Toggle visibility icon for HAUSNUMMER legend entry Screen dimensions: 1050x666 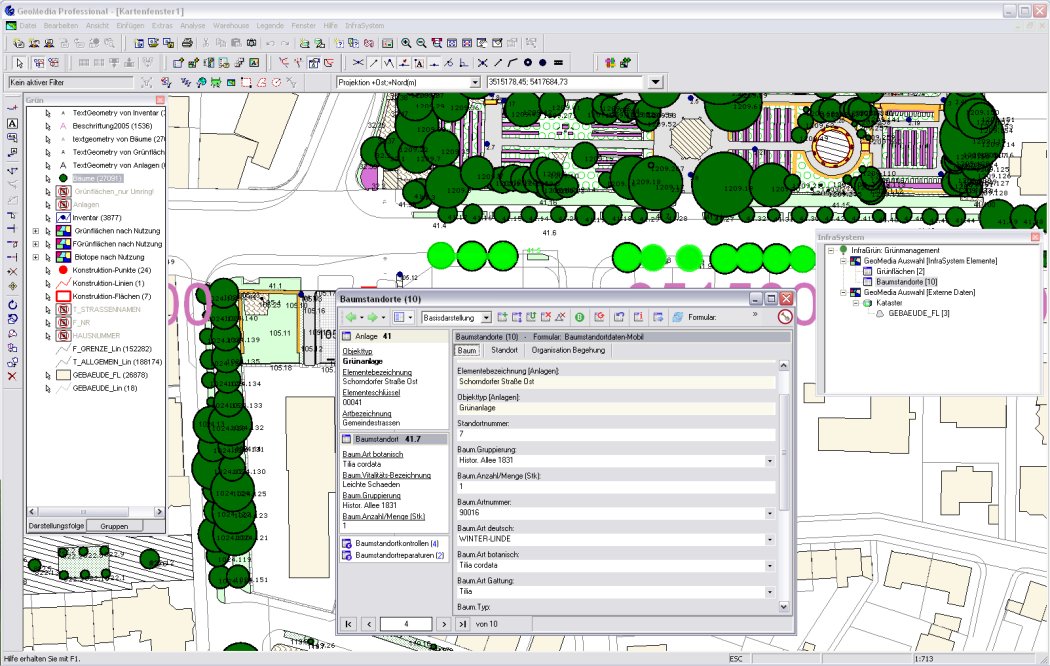62,336
